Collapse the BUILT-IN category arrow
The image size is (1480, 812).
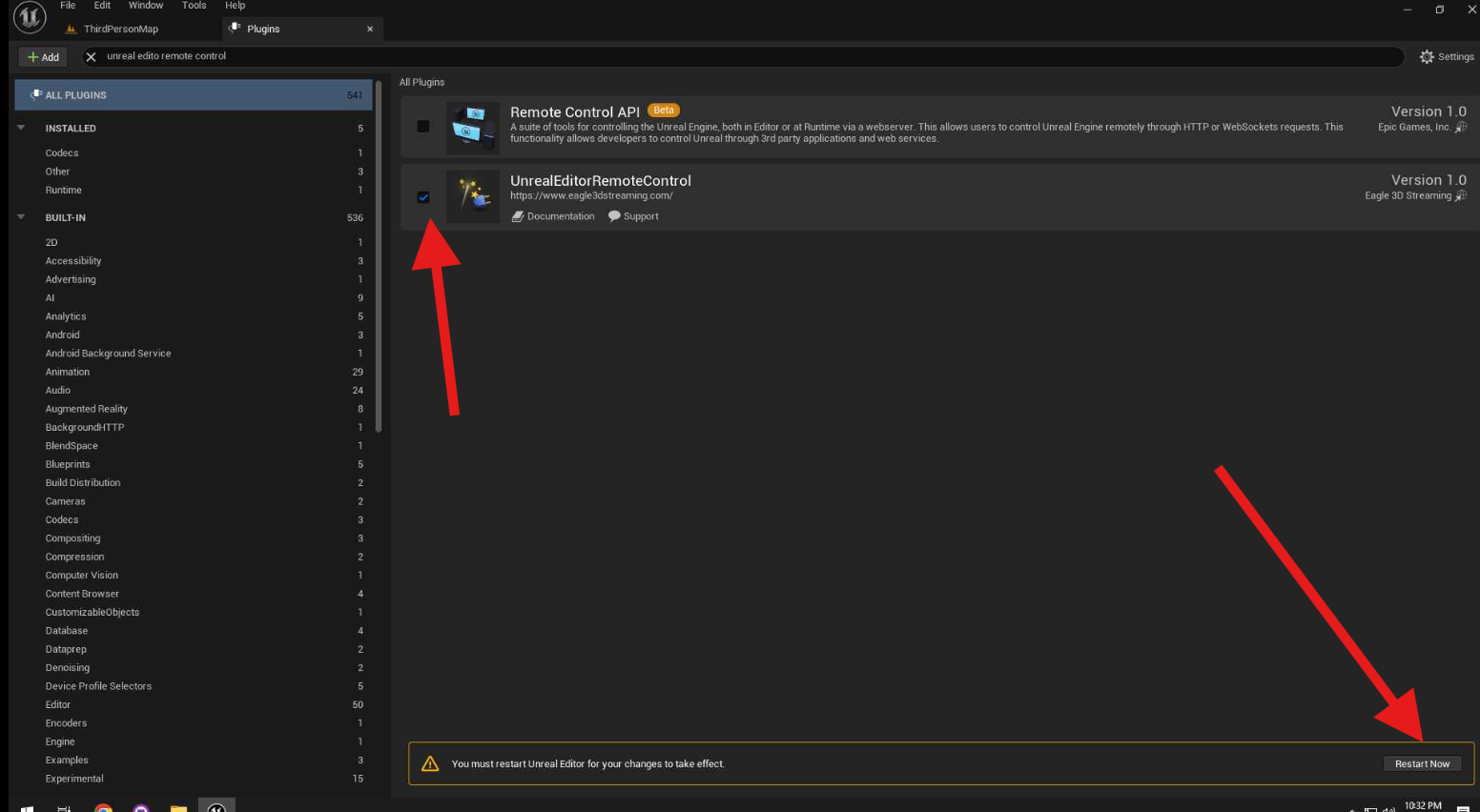pos(21,217)
